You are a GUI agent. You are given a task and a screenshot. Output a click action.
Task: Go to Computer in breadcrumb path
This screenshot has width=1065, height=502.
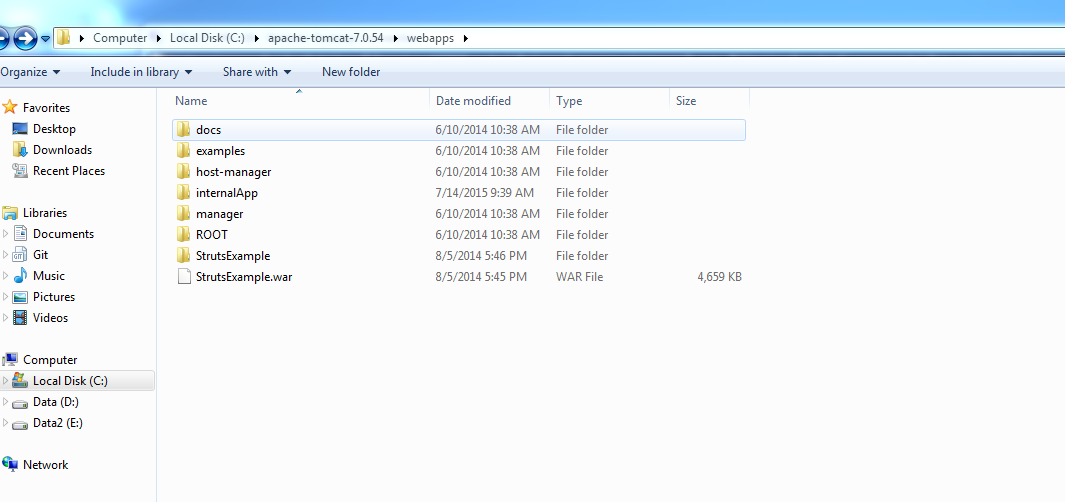(120, 38)
